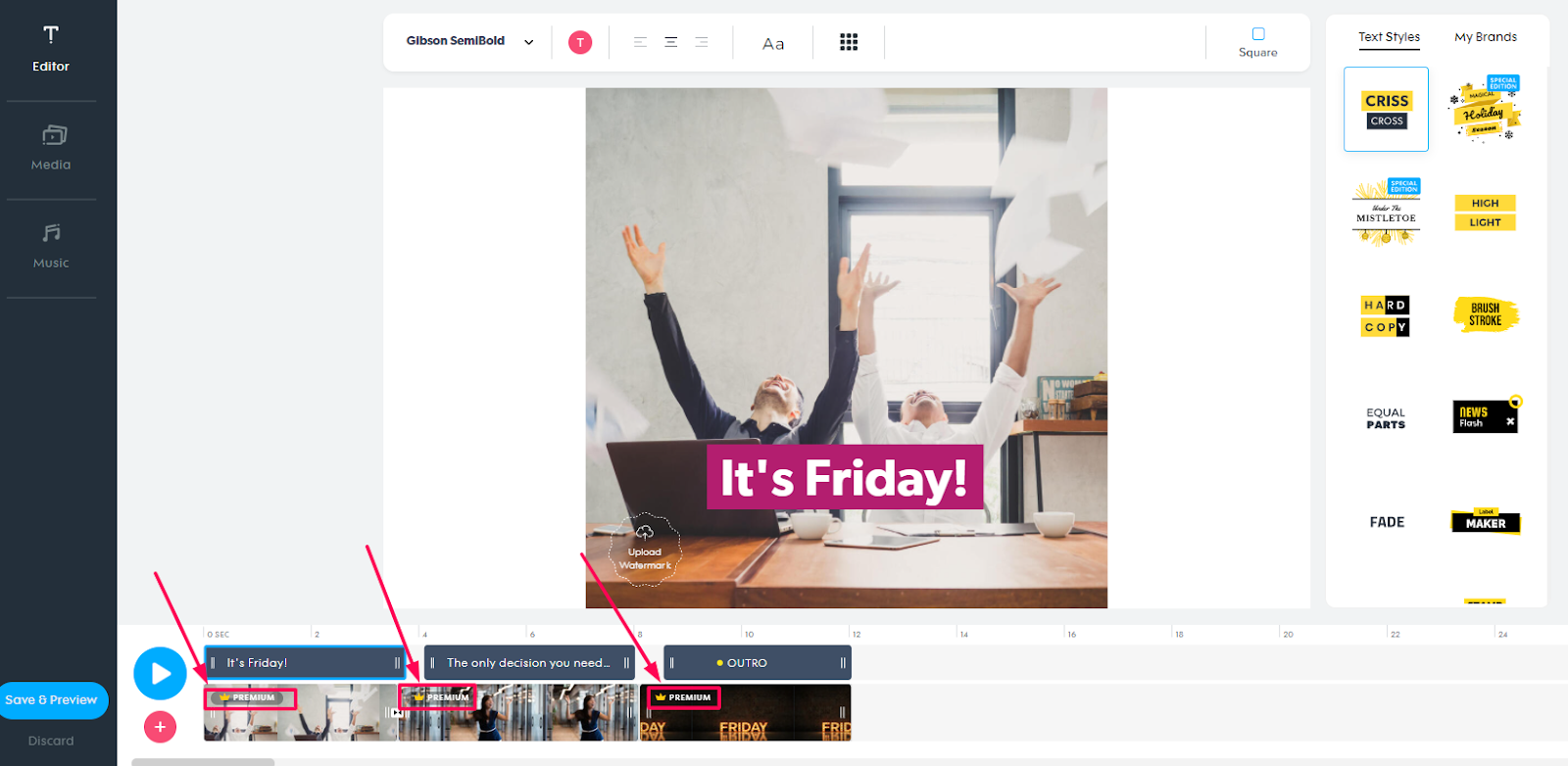This screenshot has width=1568, height=766.
Task: Click the Save & Preview button
Action: point(52,699)
